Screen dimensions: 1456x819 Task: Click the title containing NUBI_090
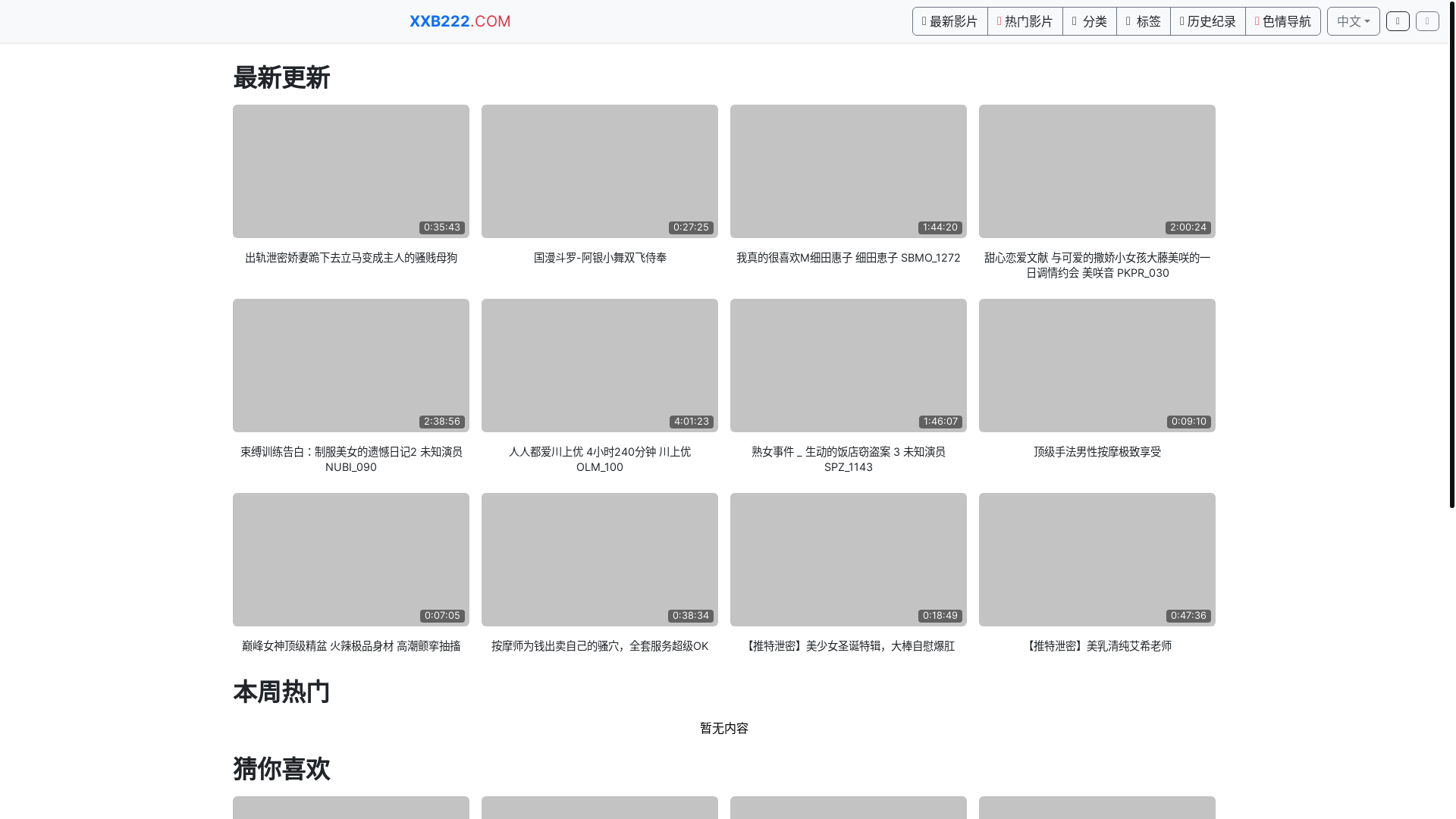[x=351, y=460]
